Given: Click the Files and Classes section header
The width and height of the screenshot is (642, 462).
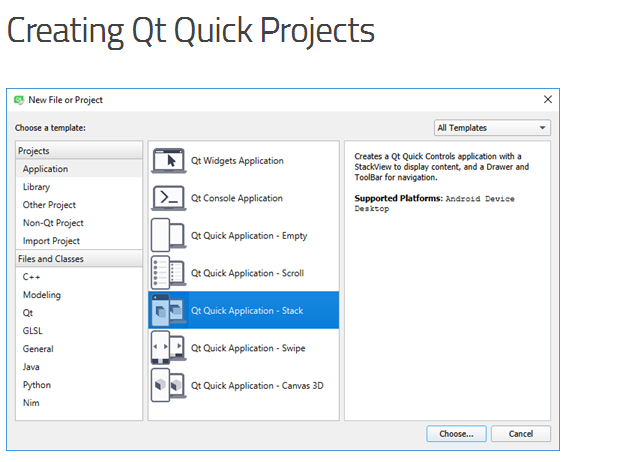Looking at the screenshot, I should [79, 259].
